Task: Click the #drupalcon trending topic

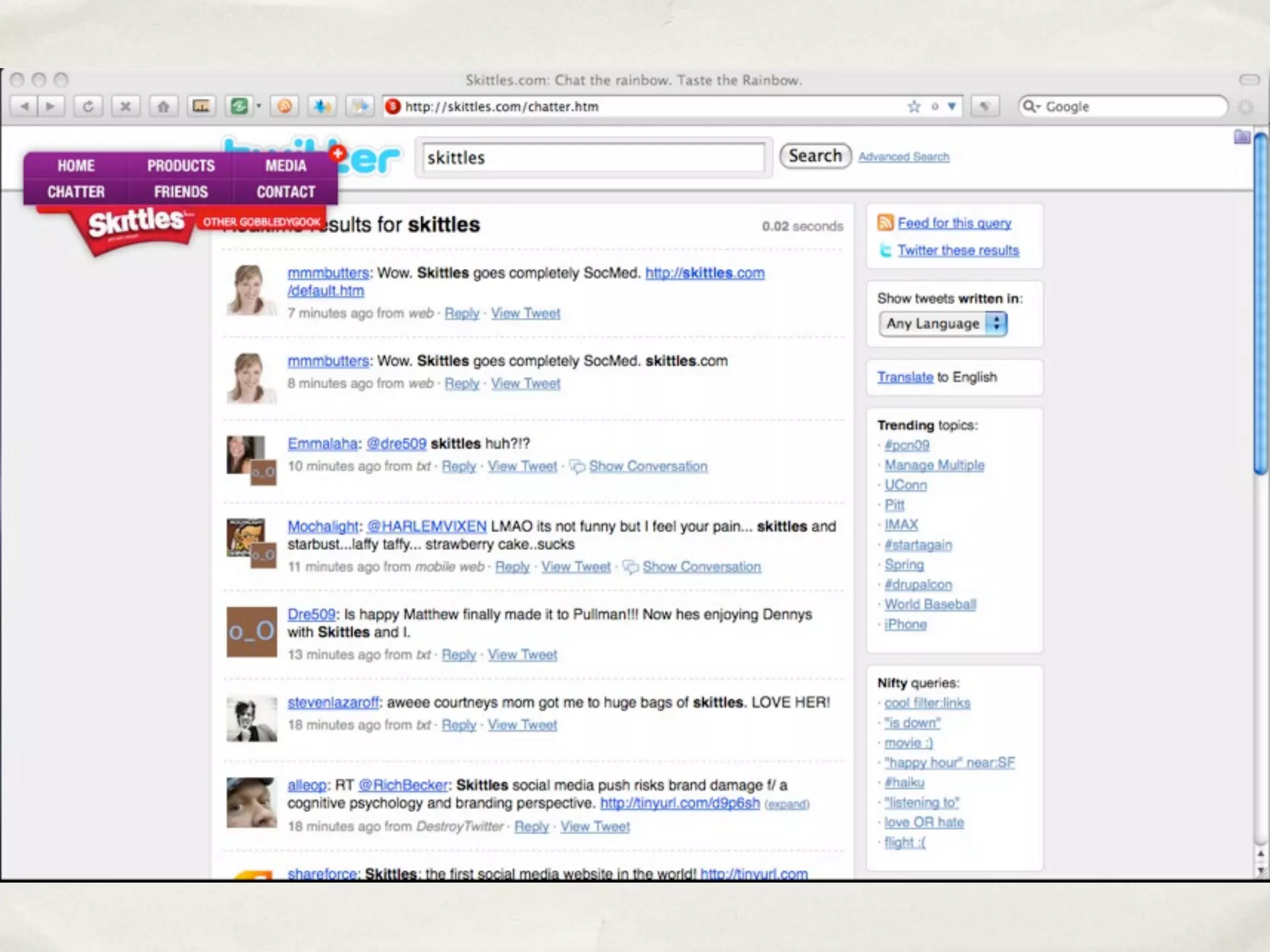Action: coord(917,584)
